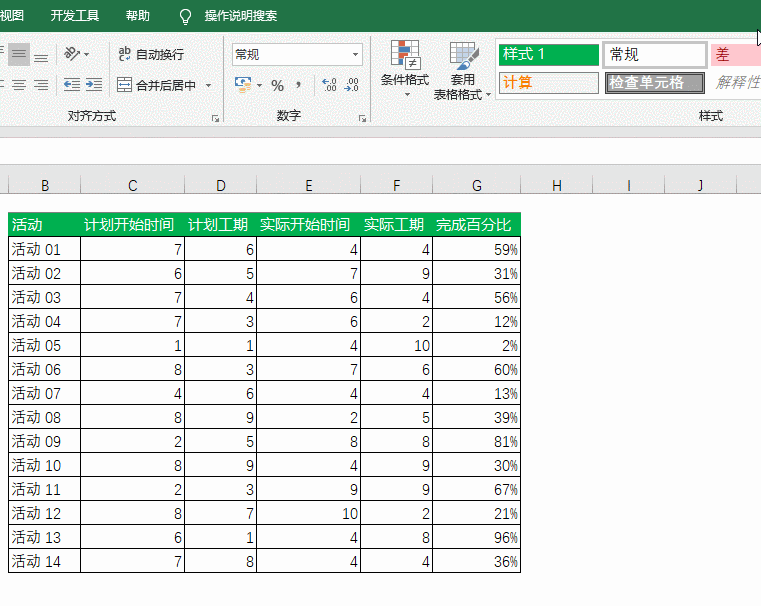
Task: Select column I header
Action: 629,185
